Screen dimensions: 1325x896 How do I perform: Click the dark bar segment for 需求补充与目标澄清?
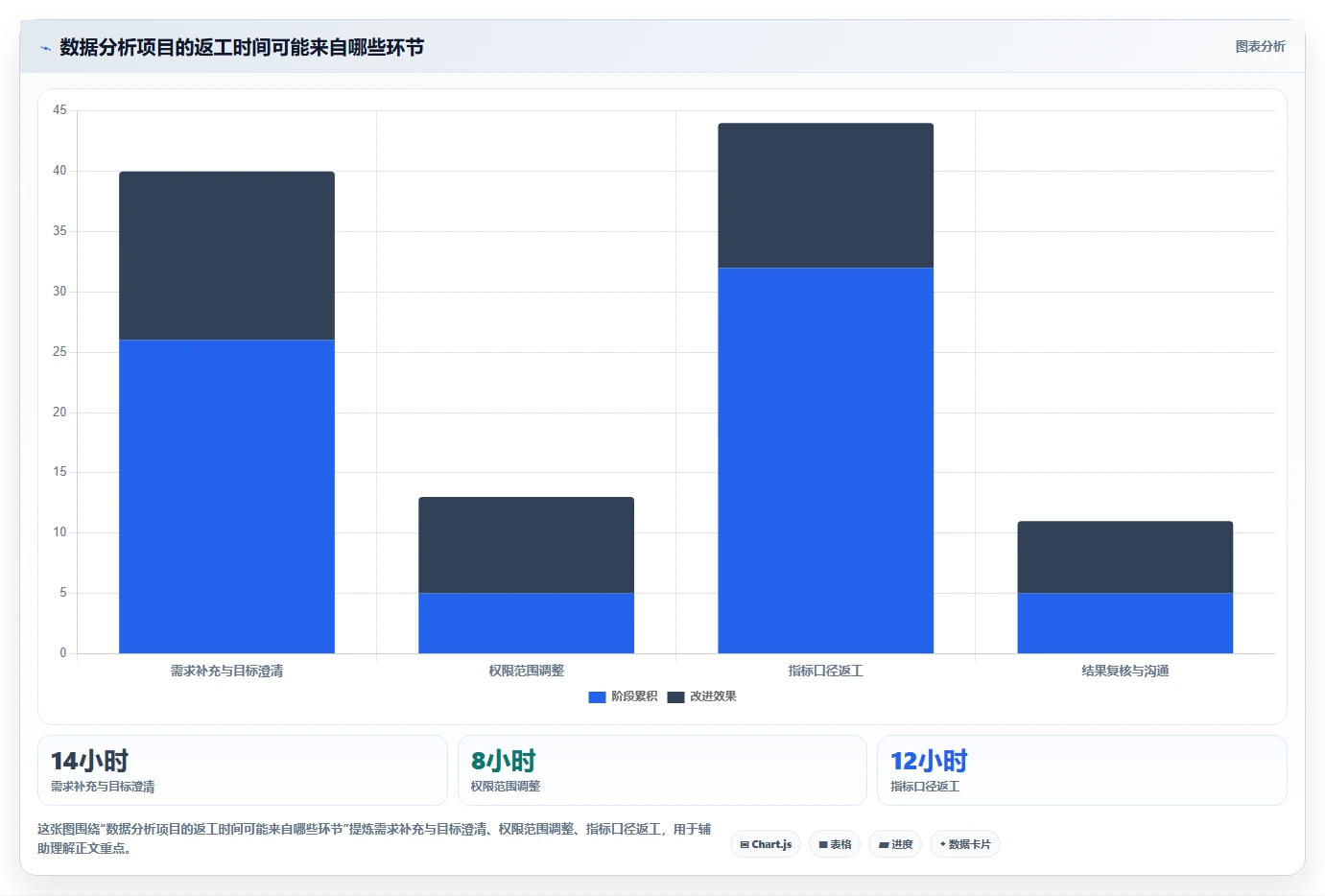coord(226,256)
